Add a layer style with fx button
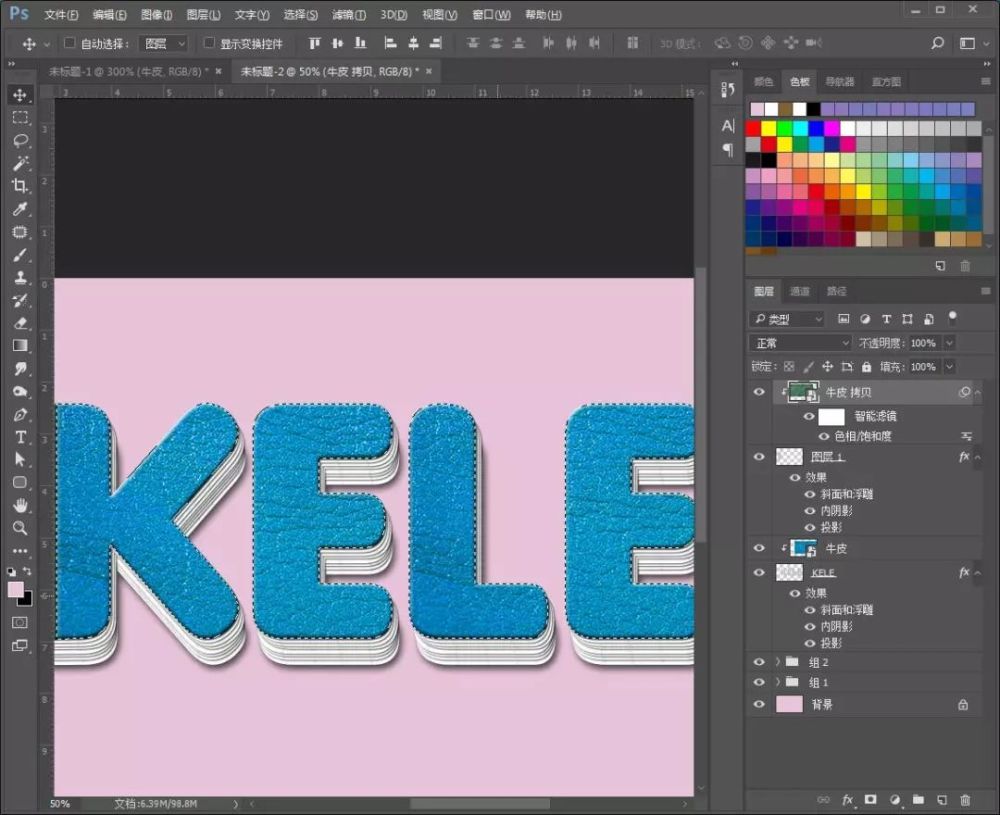1000x815 pixels. tap(847, 800)
